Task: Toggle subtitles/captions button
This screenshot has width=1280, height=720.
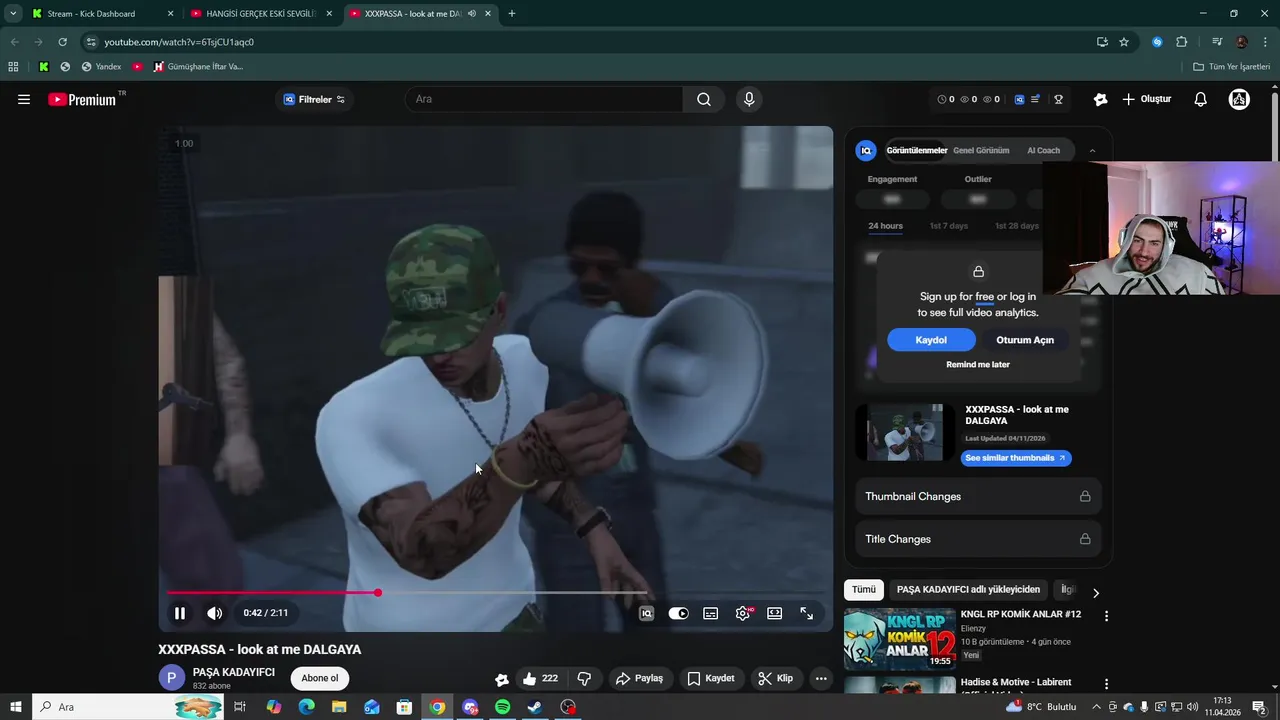Action: [710, 613]
